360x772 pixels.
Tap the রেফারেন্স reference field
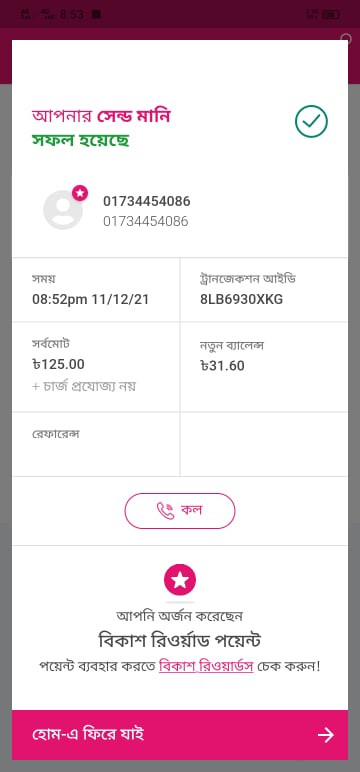96,445
